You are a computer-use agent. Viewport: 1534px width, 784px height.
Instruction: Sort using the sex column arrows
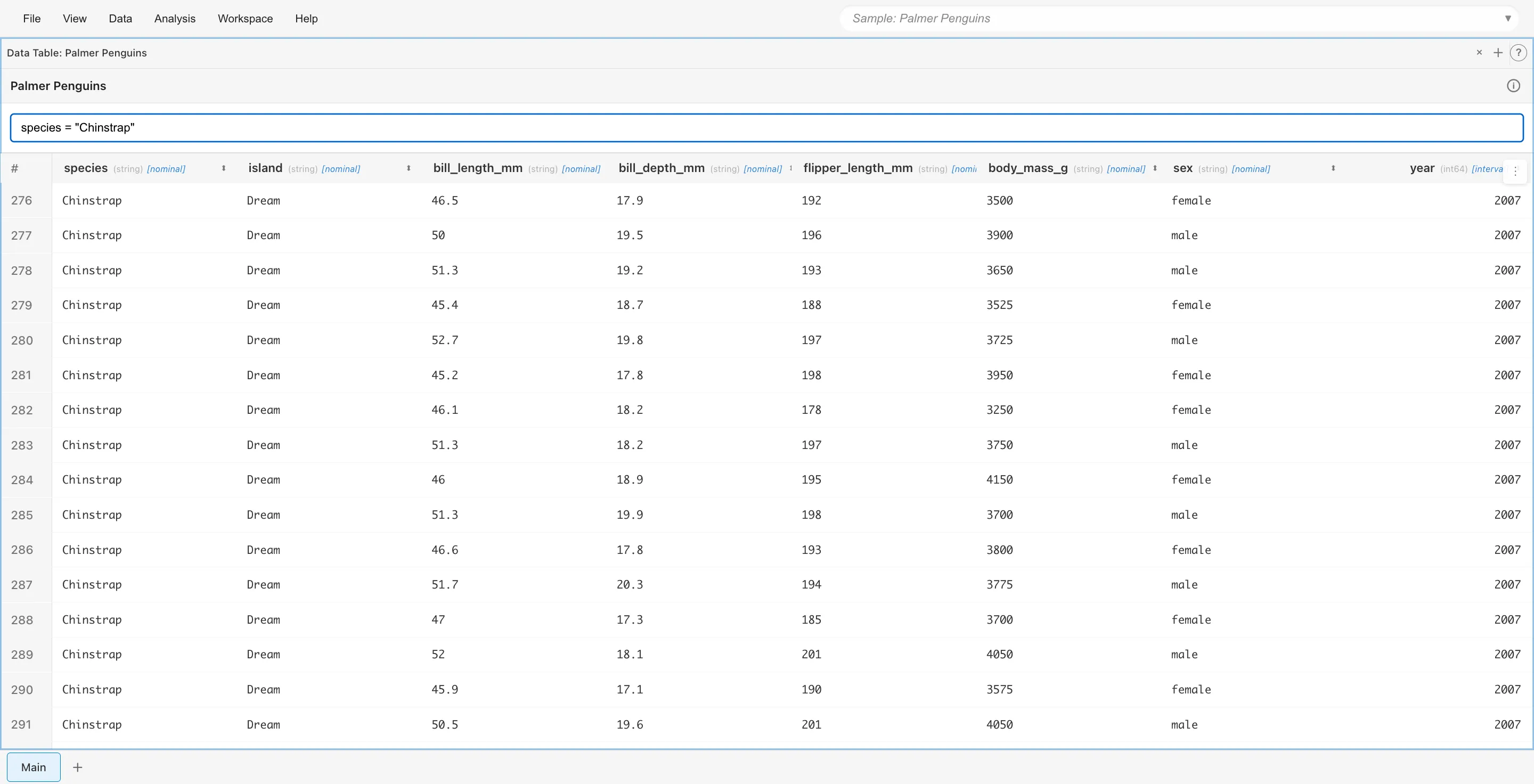[x=1333, y=168]
